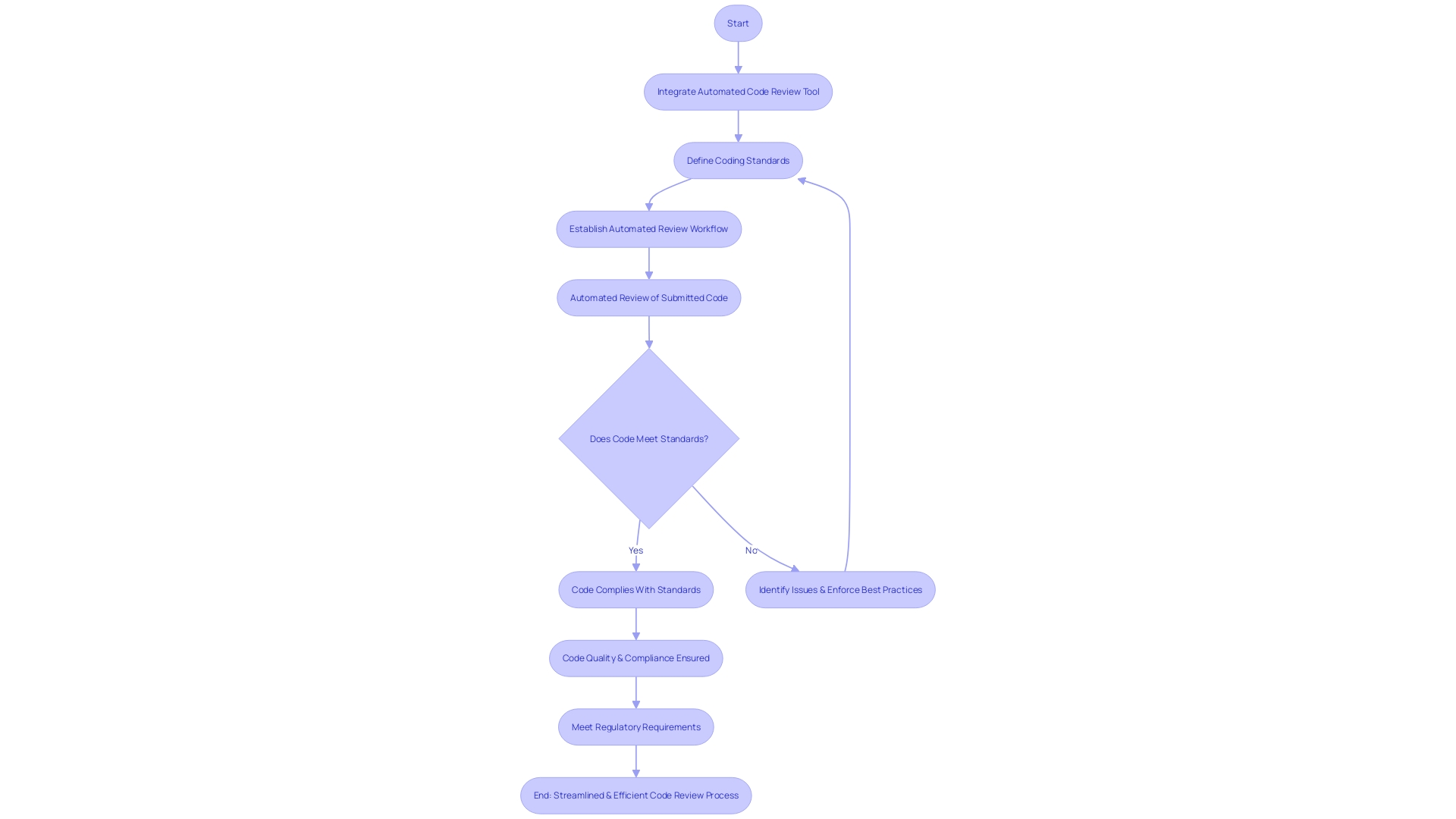Select the Establish Automated Review Workflow node
This screenshot has width=1456, height=819.
649,229
